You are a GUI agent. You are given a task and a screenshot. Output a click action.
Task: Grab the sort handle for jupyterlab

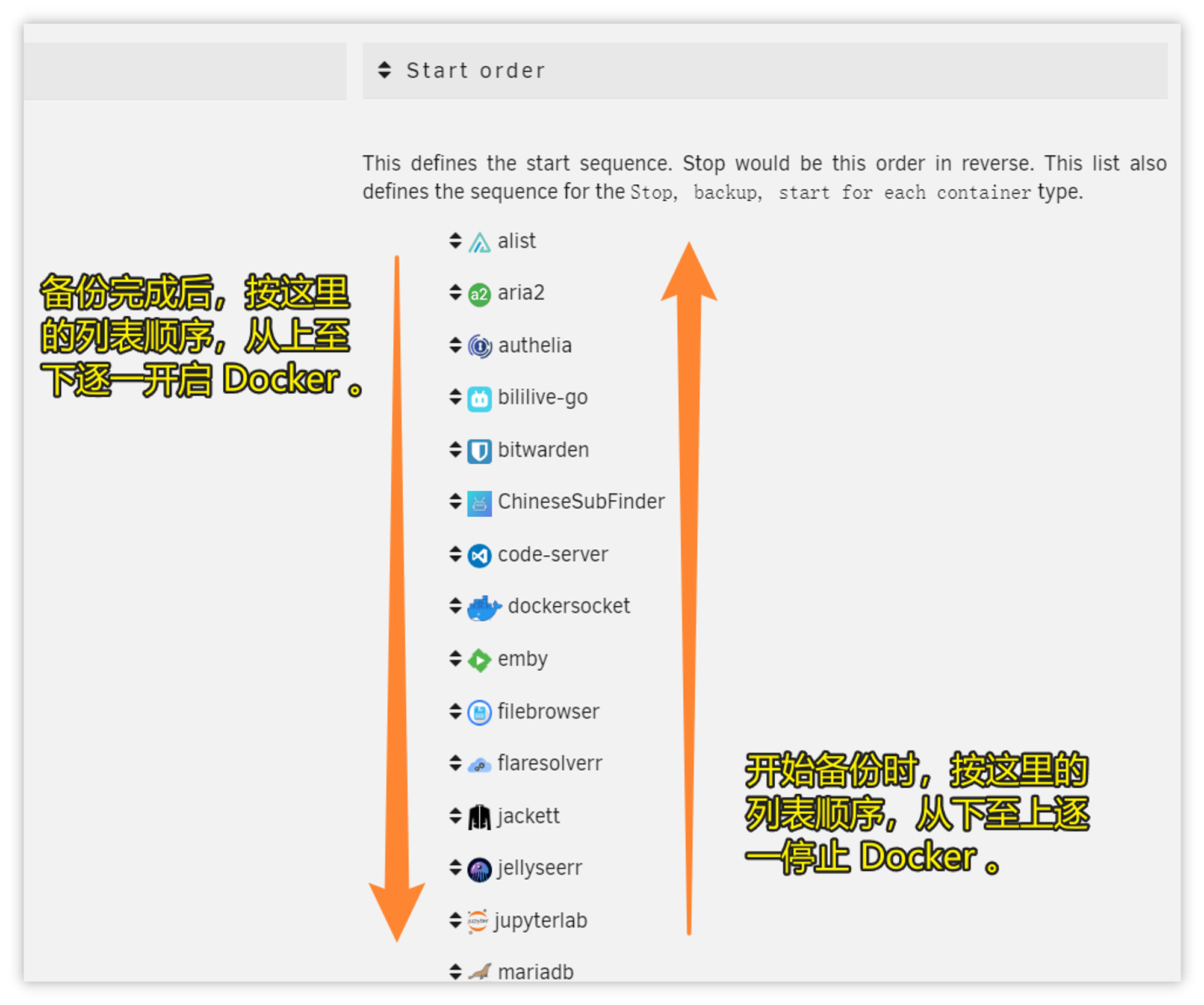(x=455, y=920)
